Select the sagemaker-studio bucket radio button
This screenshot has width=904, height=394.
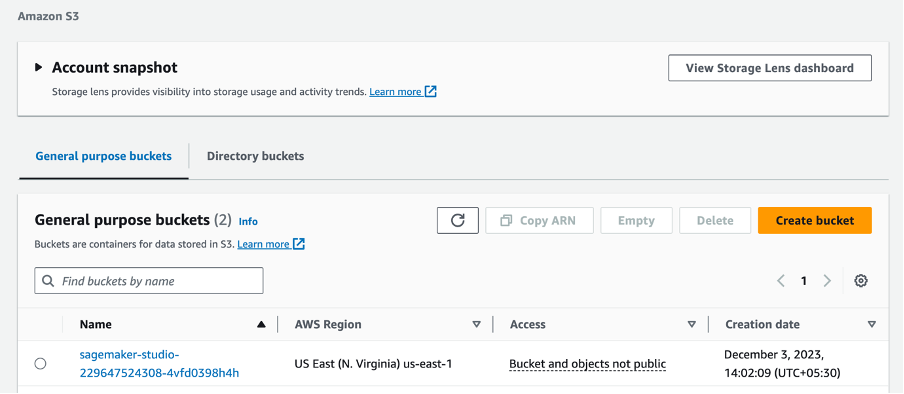click(40, 364)
